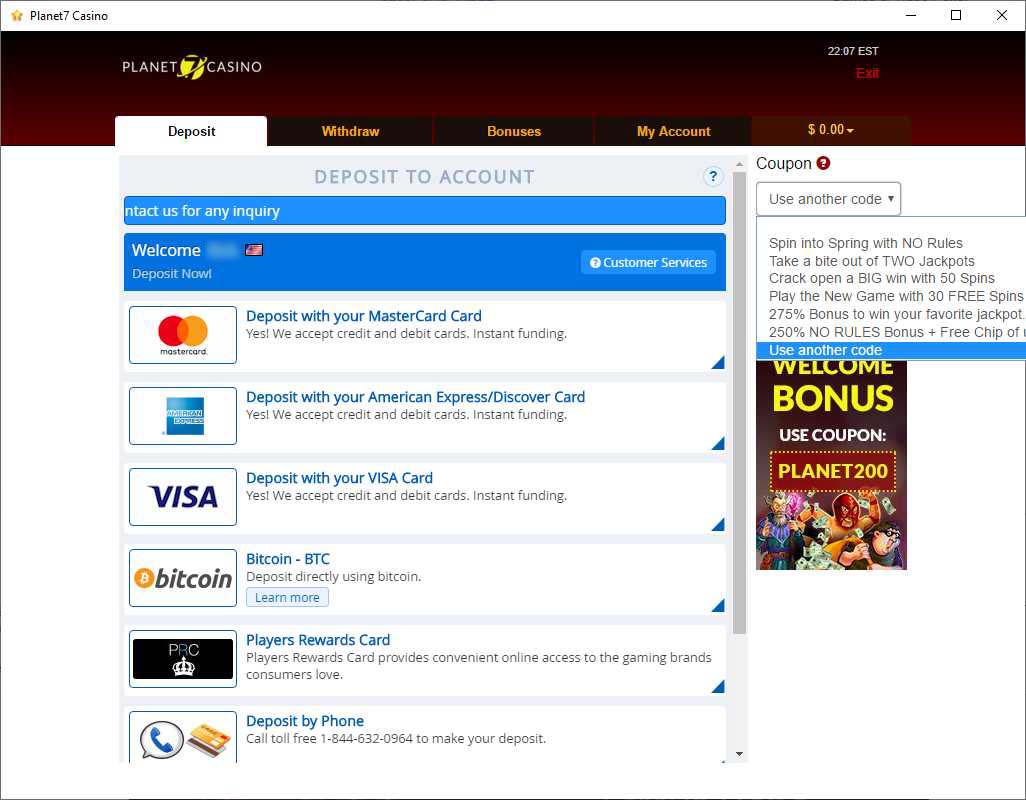This screenshot has height=800, width=1026.
Task: Choose 'Play the New Game with 30 FREE Spins'
Action: click(x=891, y=296)
